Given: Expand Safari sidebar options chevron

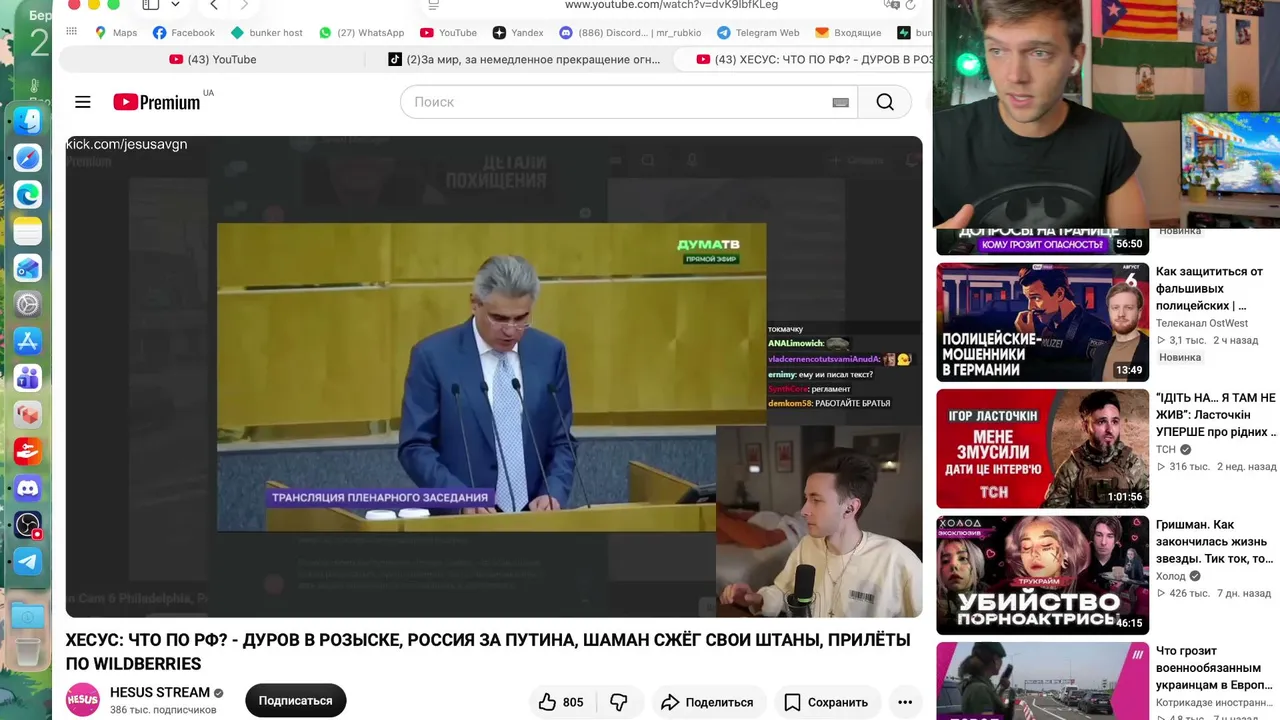Looking at the screenshot, I should pyautogui.click(x=176, y=5).
